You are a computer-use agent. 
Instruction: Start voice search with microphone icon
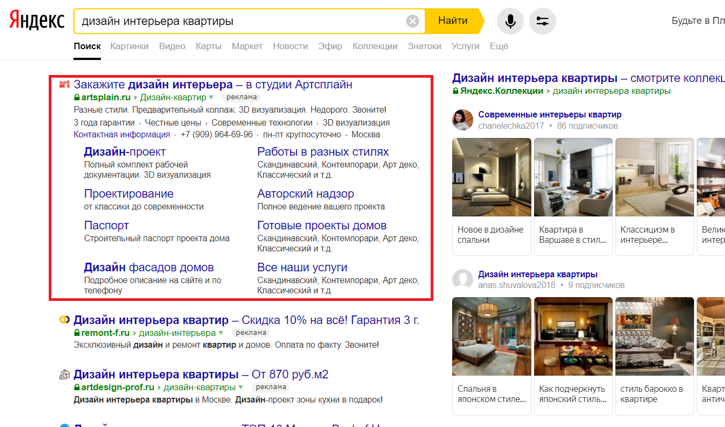[510, 21]
